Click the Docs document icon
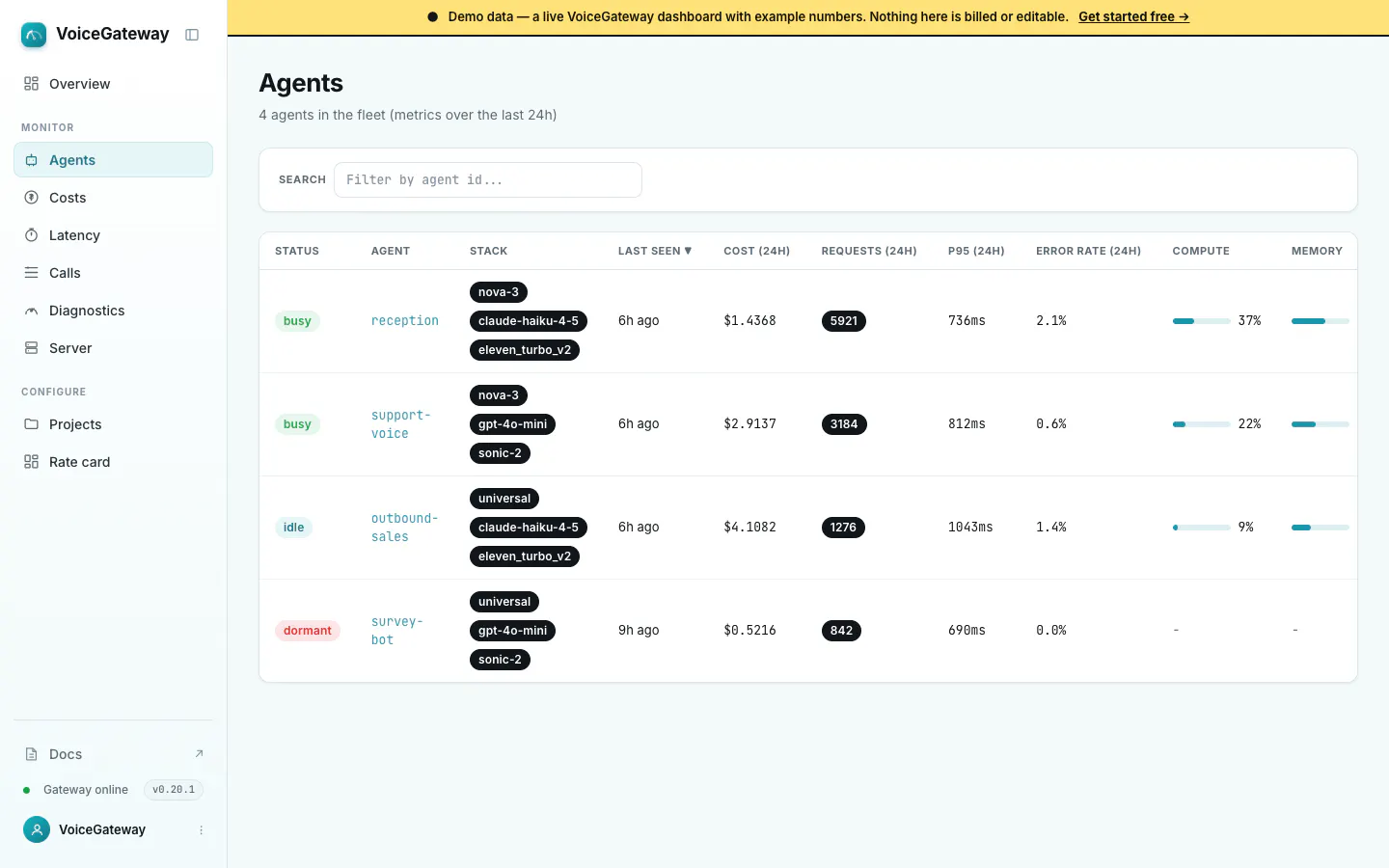This screenshot has width=1389, height=868. point(32,754)
